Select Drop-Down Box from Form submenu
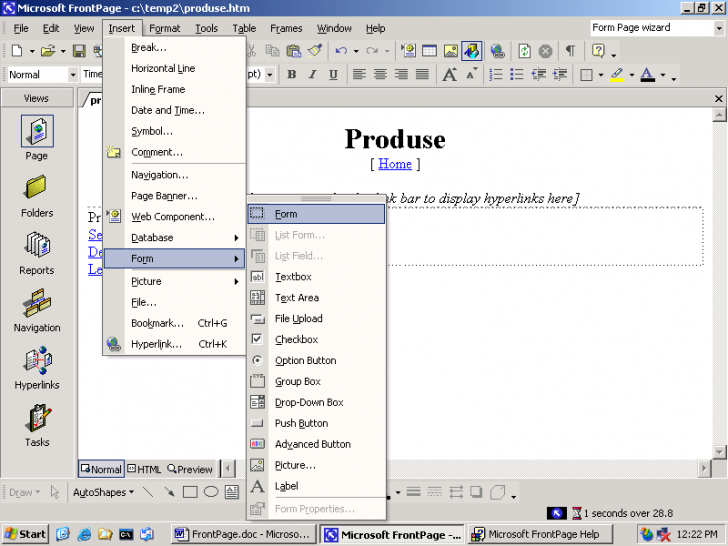 (309, 403)
